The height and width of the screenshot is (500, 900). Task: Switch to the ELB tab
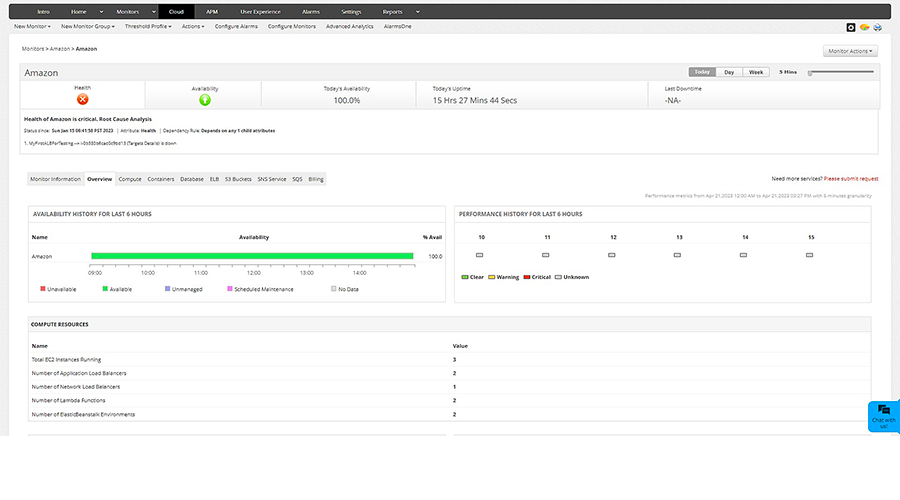(214, 179)
